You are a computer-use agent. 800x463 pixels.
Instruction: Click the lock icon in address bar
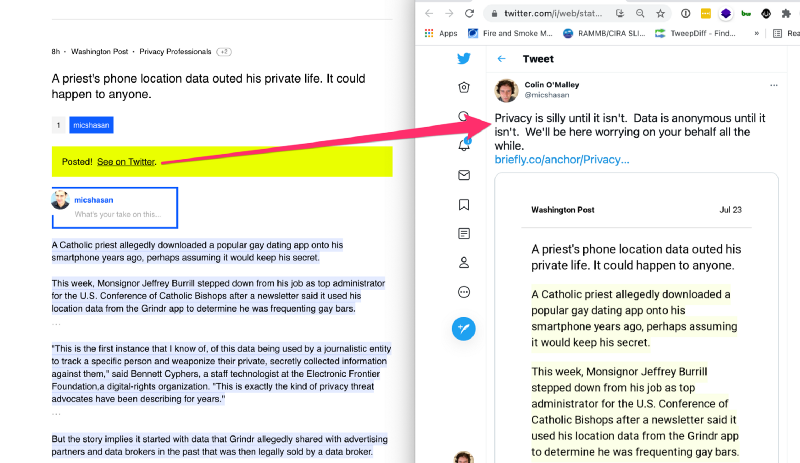(494, 14)
